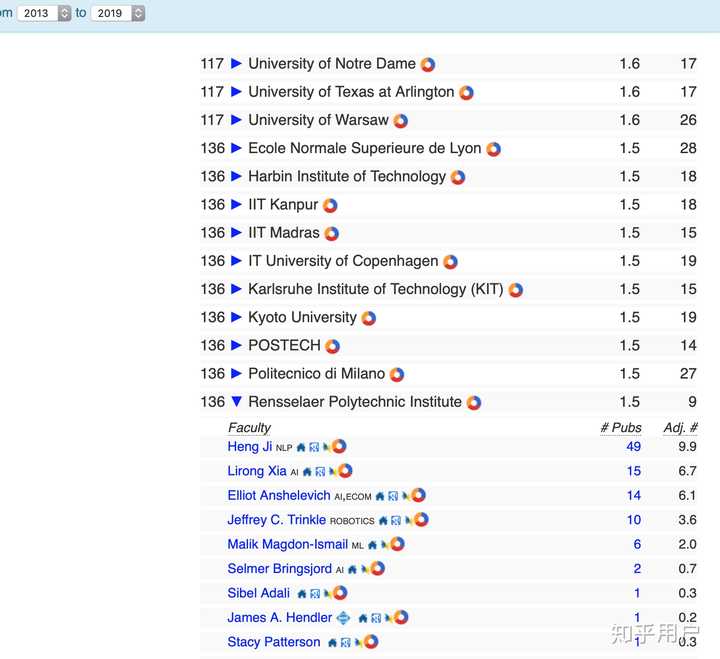
Task: Open the start year 2013 dropdown
Action: pos(44,13)
